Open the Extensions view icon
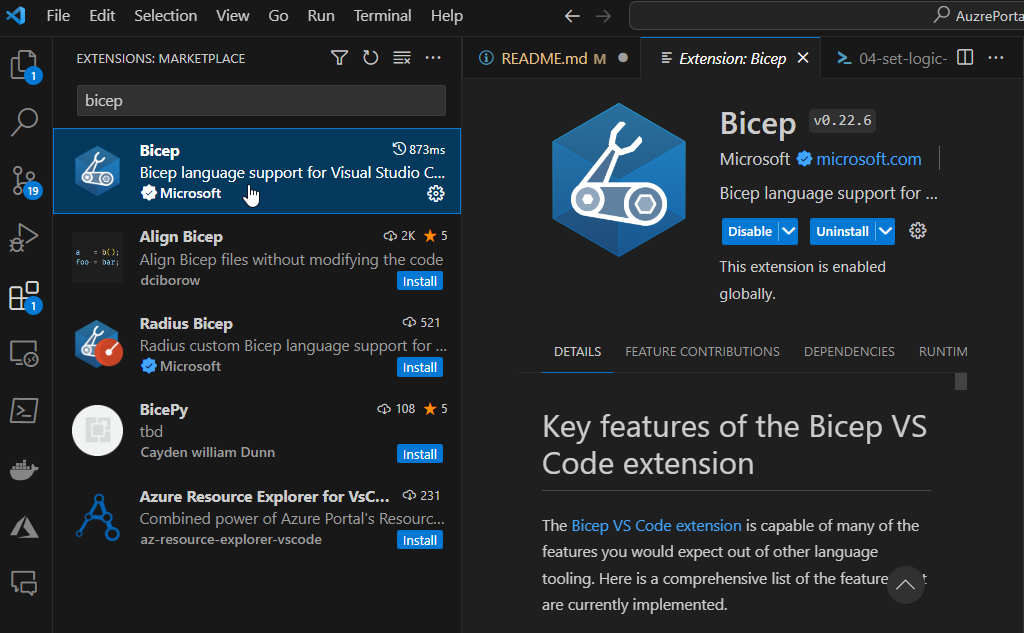1024x633 pixels. pyautogui.click(x=25, y=297)
